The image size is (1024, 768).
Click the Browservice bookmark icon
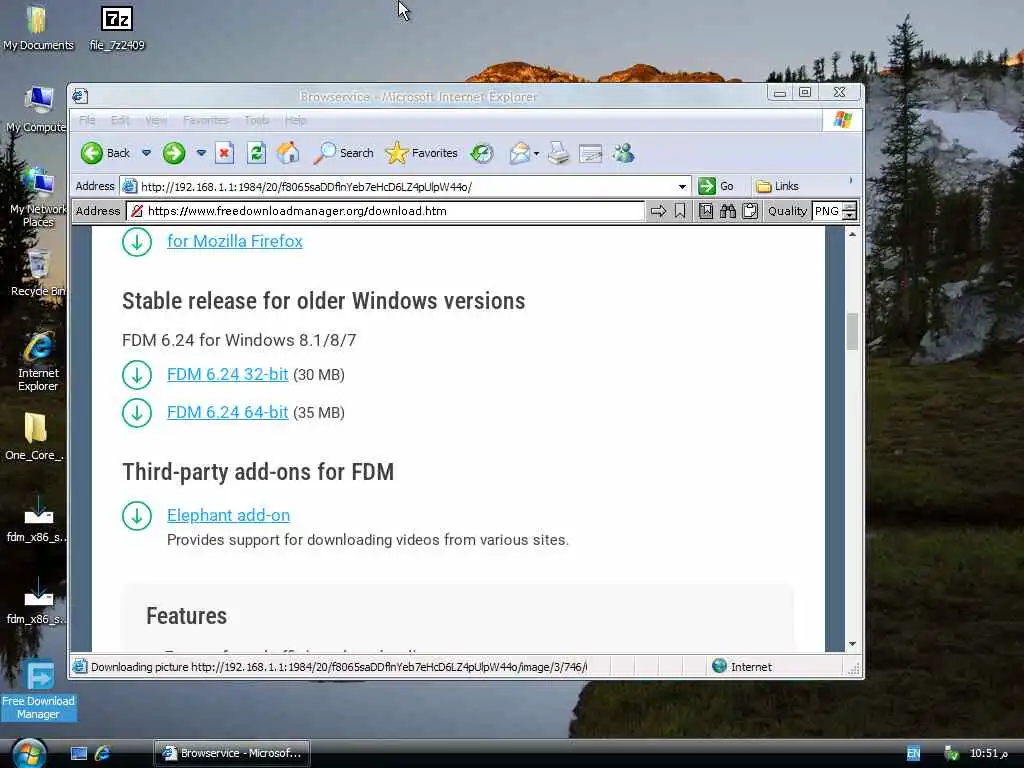click(680, 211)
